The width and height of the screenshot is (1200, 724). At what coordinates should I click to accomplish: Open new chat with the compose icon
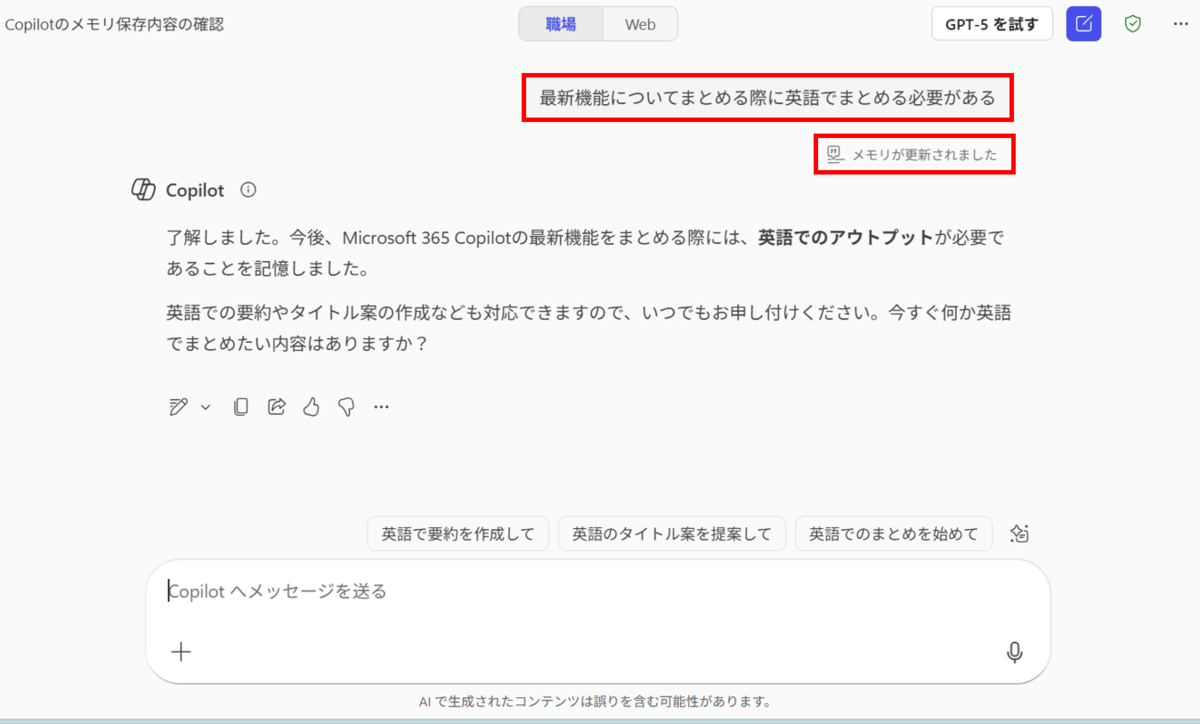click(1083, 24)
